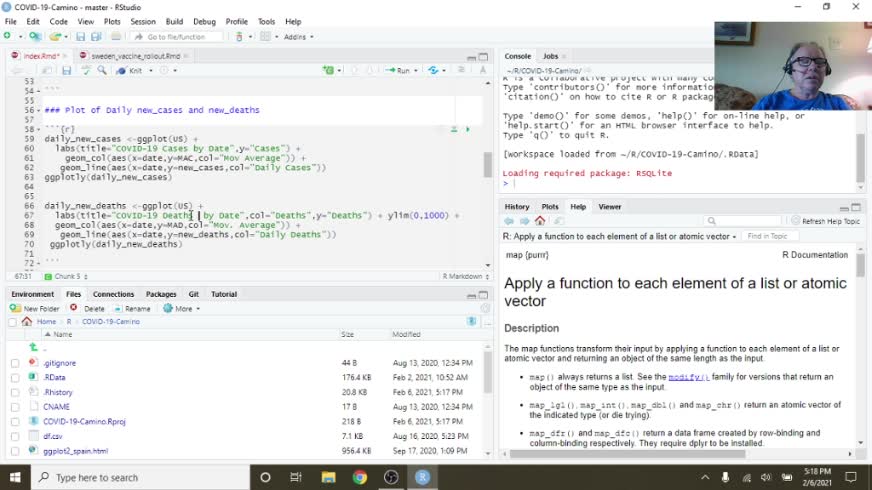The image size is (872, 490).
Task: Open the Knit dropdown arrow
Action: click(x=151, y=71)
